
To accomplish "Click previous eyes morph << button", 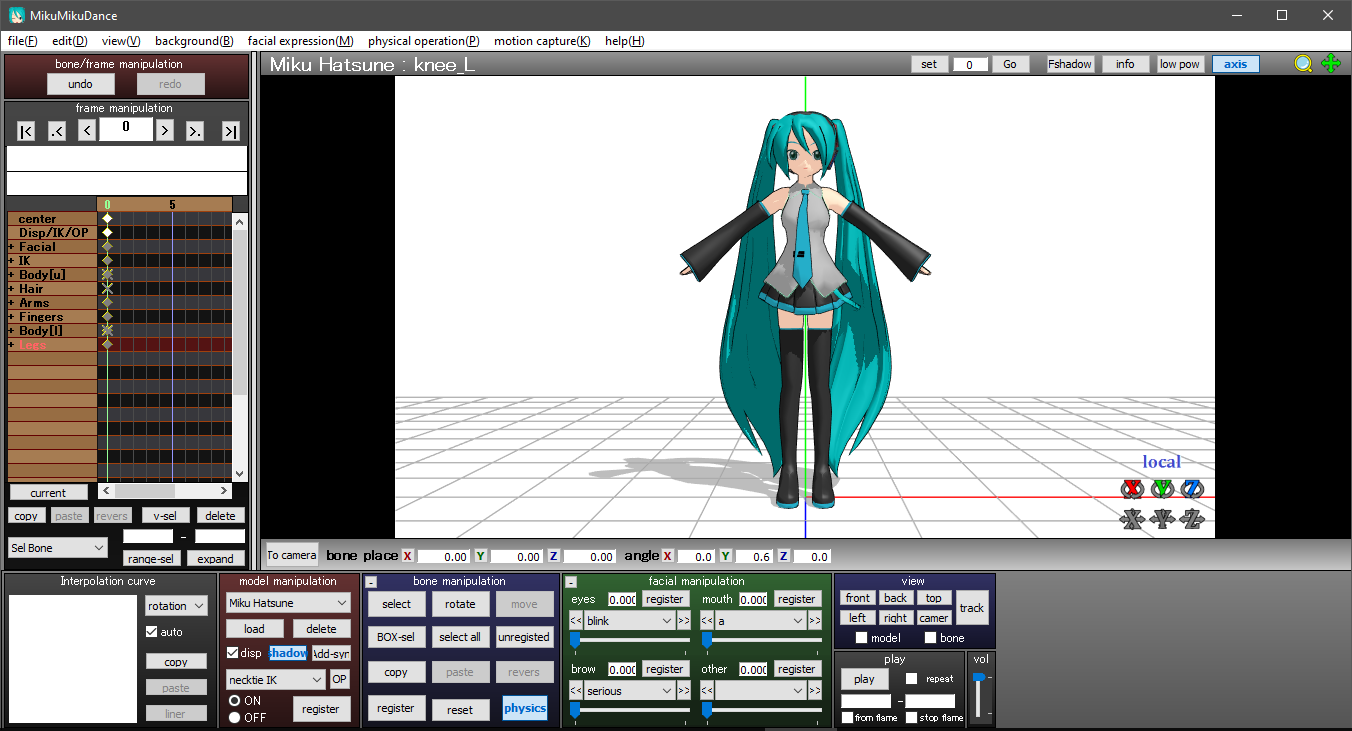I will pos(575,621).
